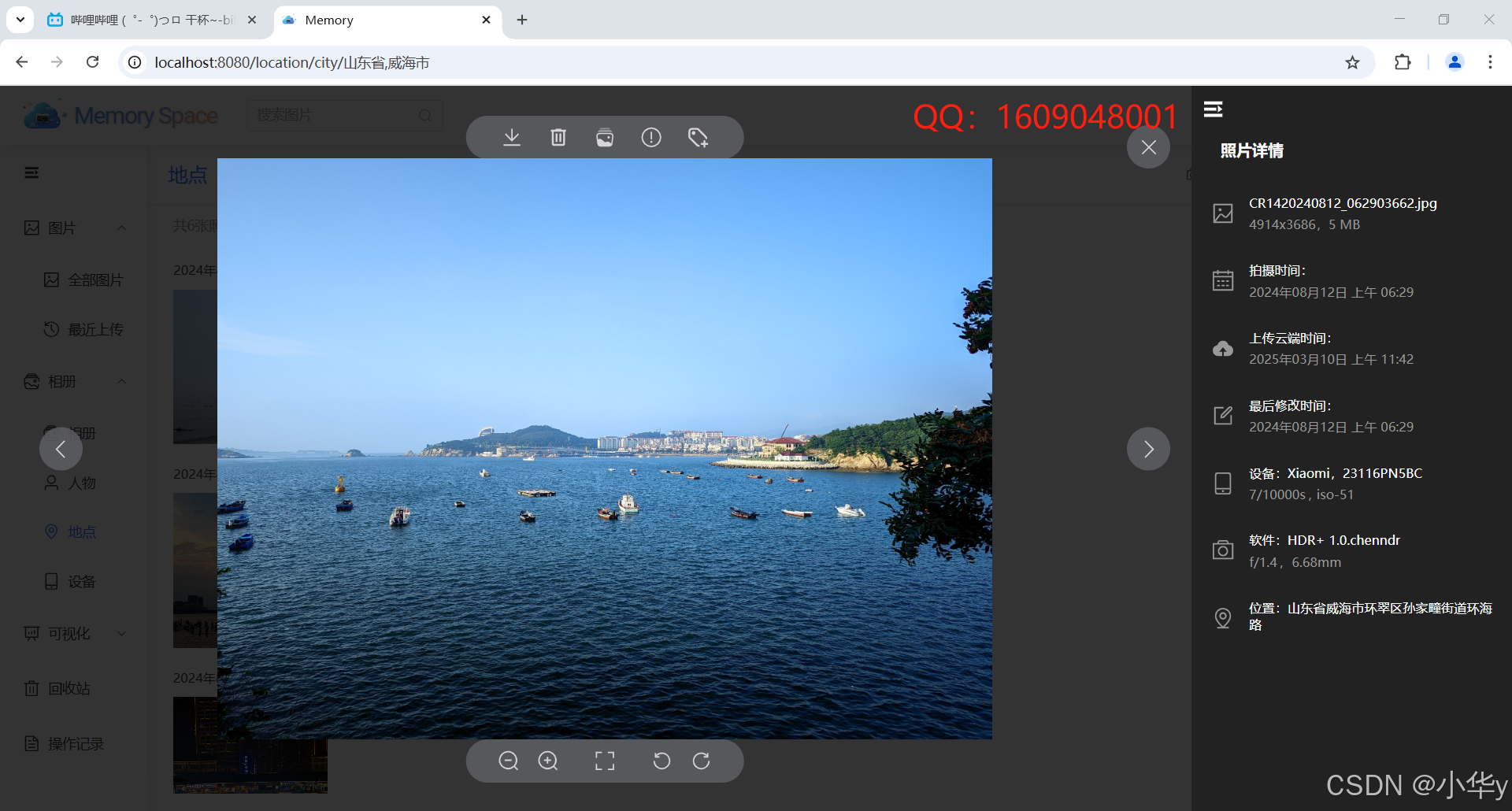Open 全部图片 in the sidebar
The width and height of the screenshot is (1512, 811).
pyautogui.click(x=84, y=280)
